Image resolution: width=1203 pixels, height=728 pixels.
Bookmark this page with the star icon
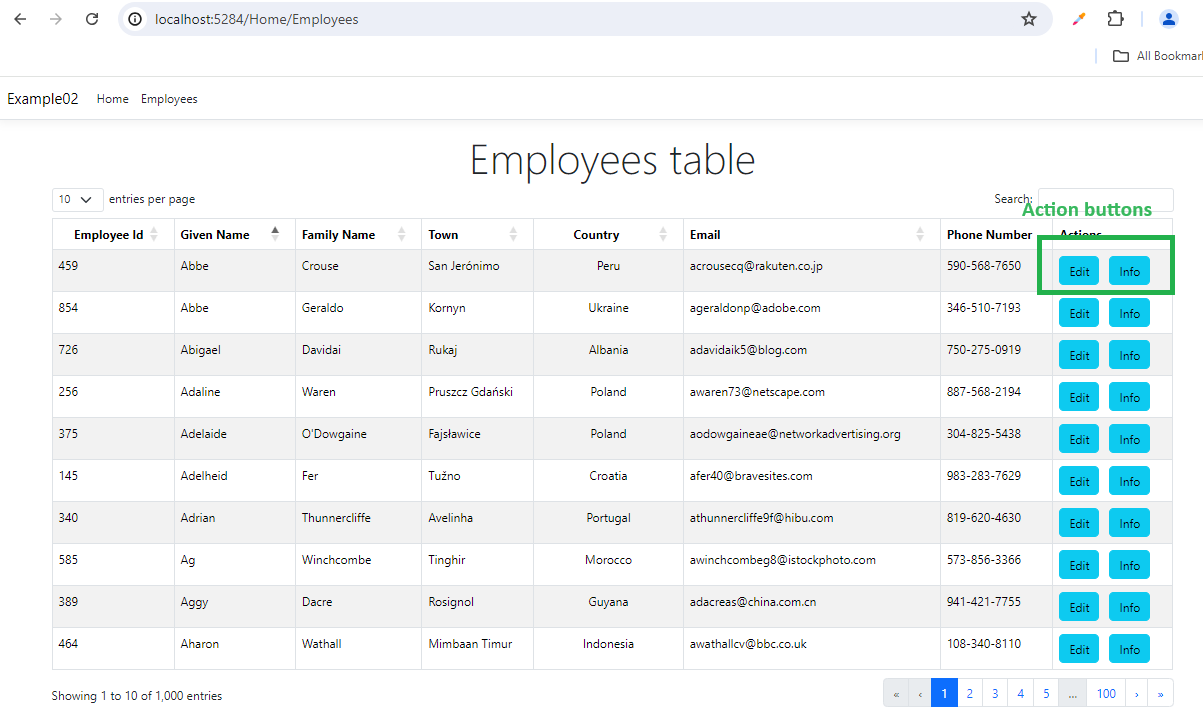[x=1028, y=19]
